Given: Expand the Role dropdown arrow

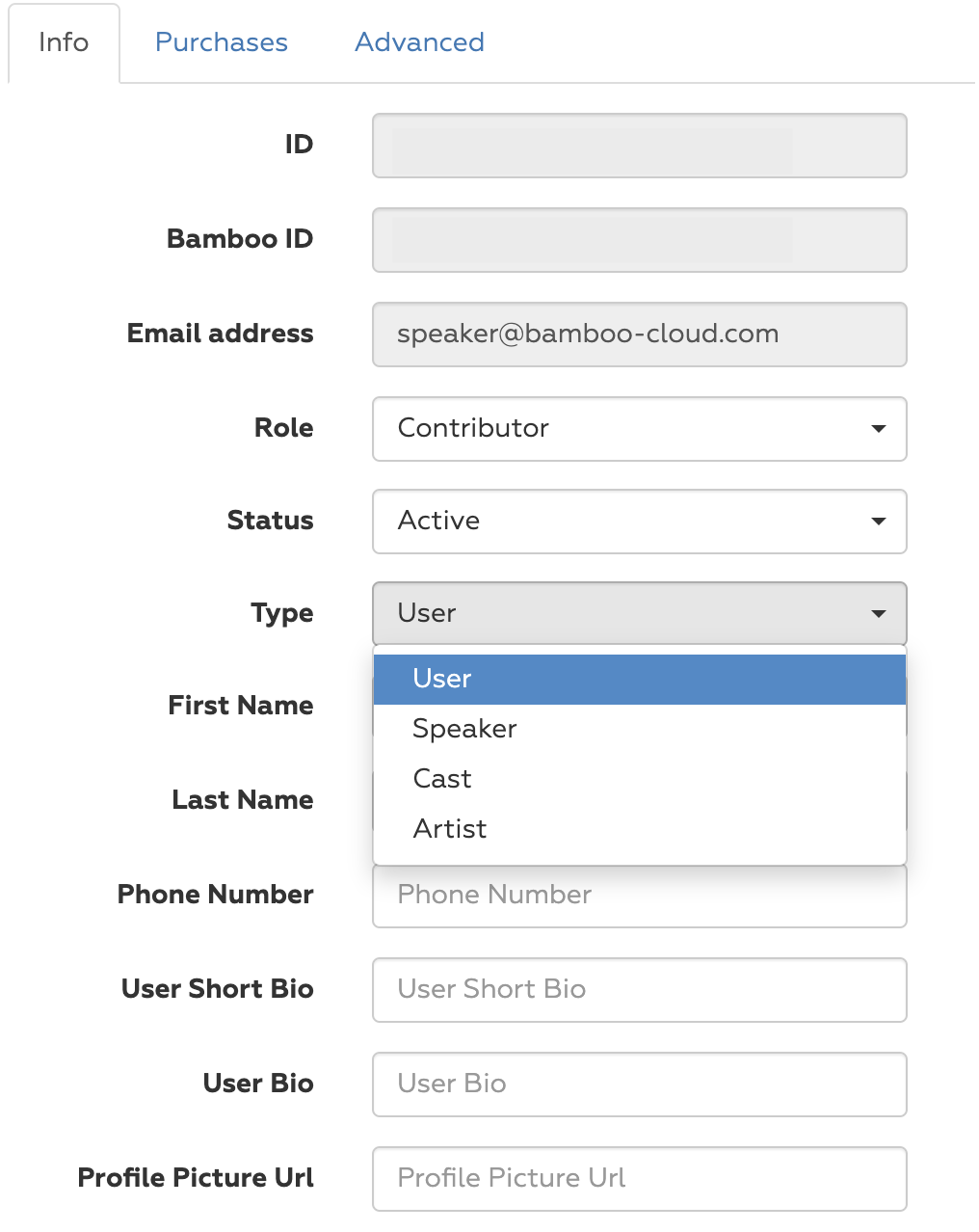Looking at the screenshot, I should click(878, 428).
